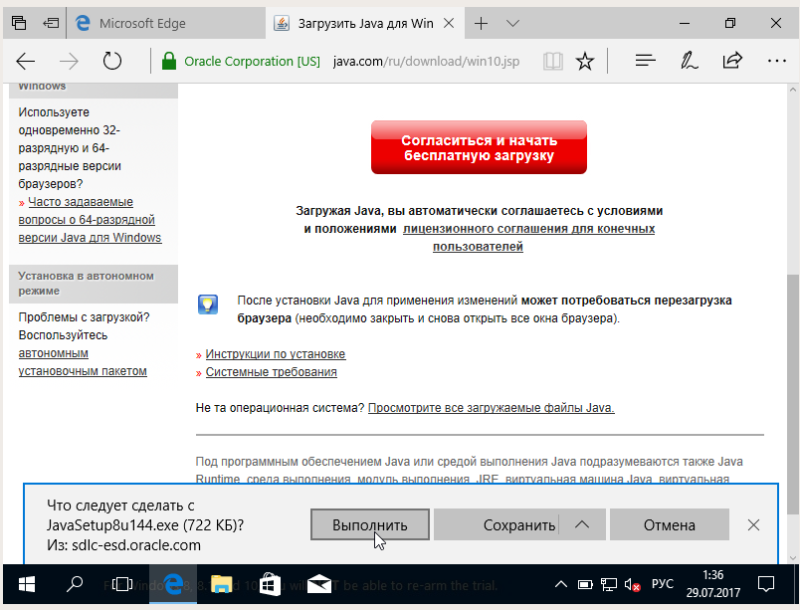800x610 pixels.
Task: Dismiss the download notification bar X
Action: point(754,525)
